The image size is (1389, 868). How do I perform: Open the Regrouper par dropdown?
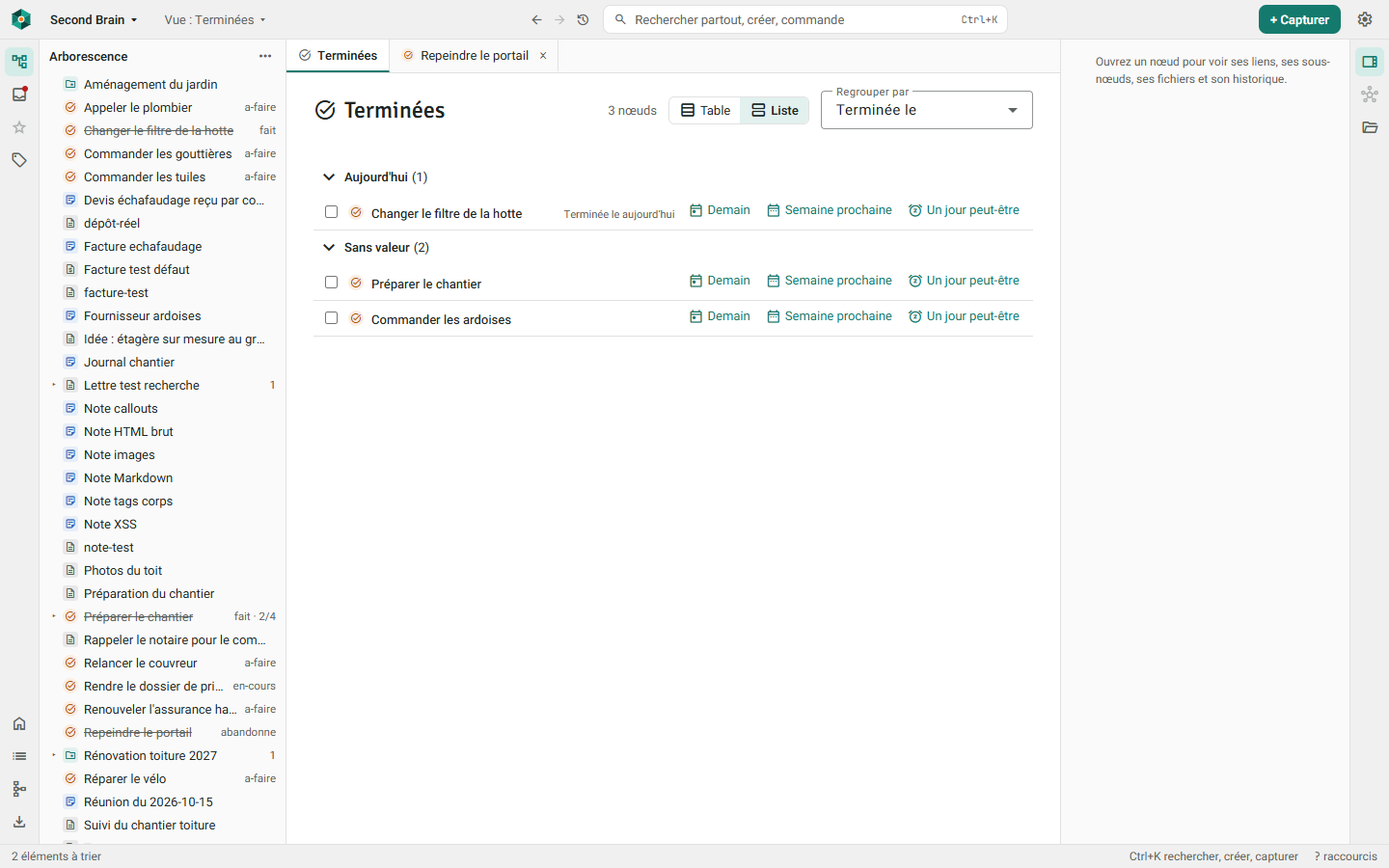(x=926, y=110)
